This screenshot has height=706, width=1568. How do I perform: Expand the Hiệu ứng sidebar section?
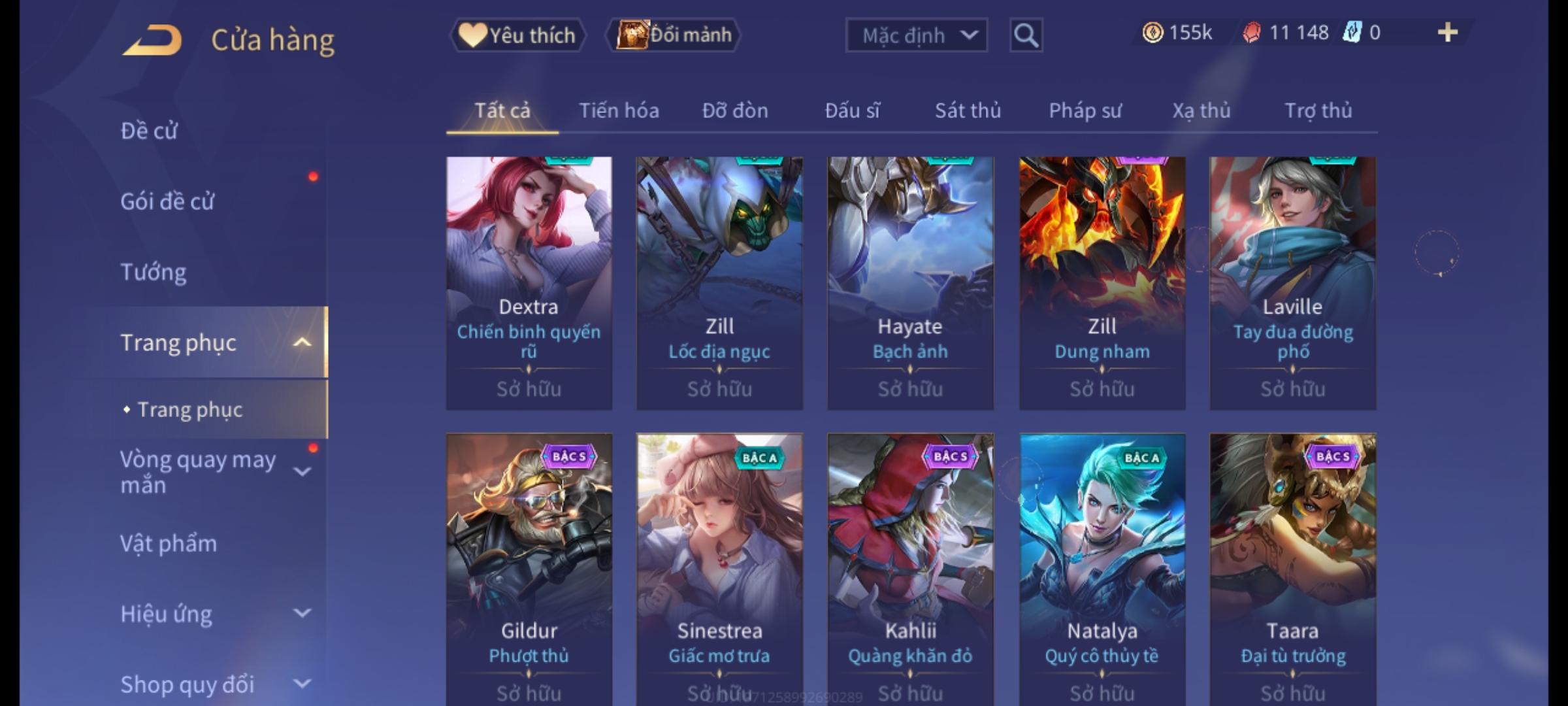point(302,613)
